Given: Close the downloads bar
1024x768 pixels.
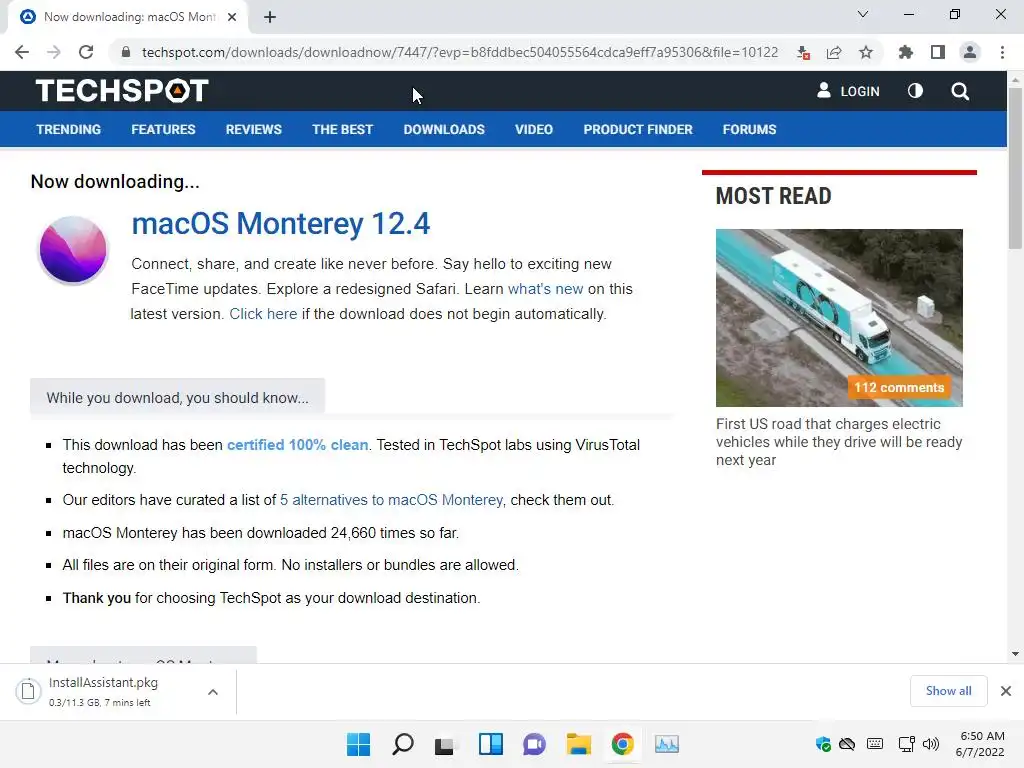Looking at the screenshot, I should pos(1006,691).
